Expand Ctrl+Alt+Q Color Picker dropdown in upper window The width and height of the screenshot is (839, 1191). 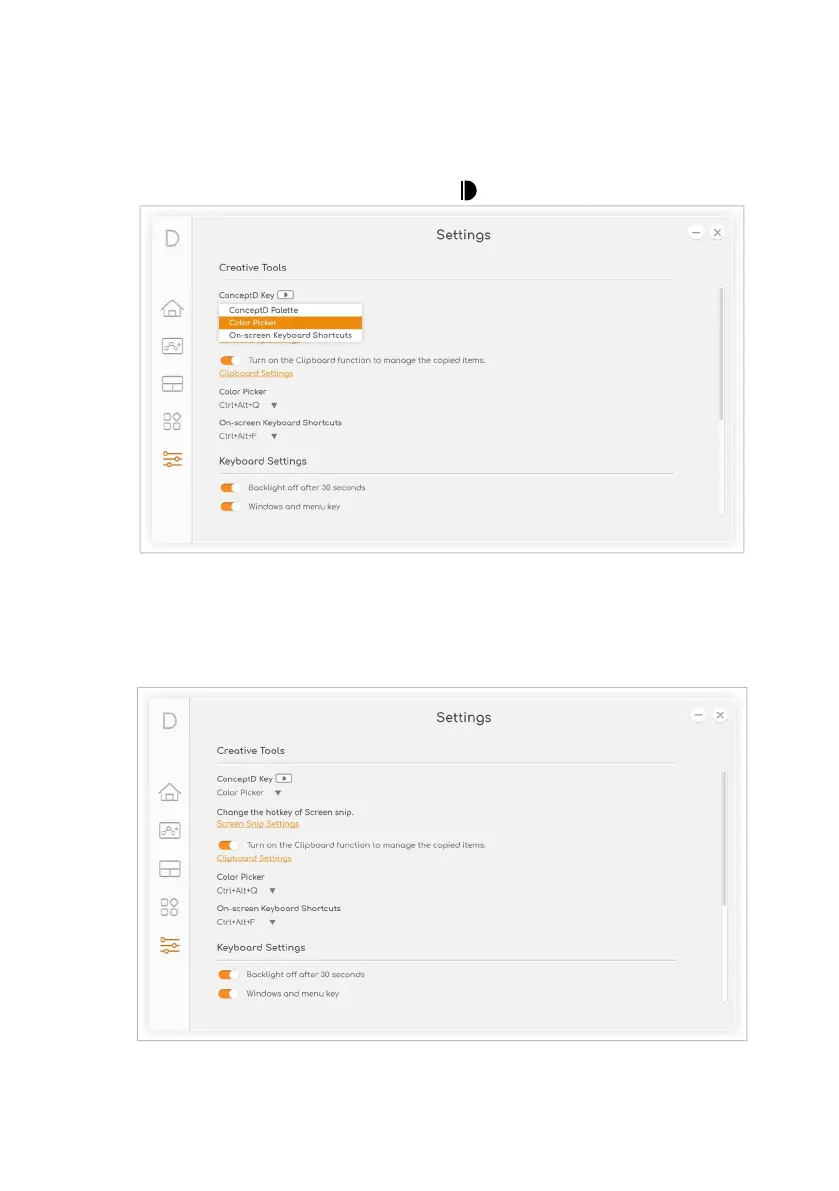[x=274, y=405]
